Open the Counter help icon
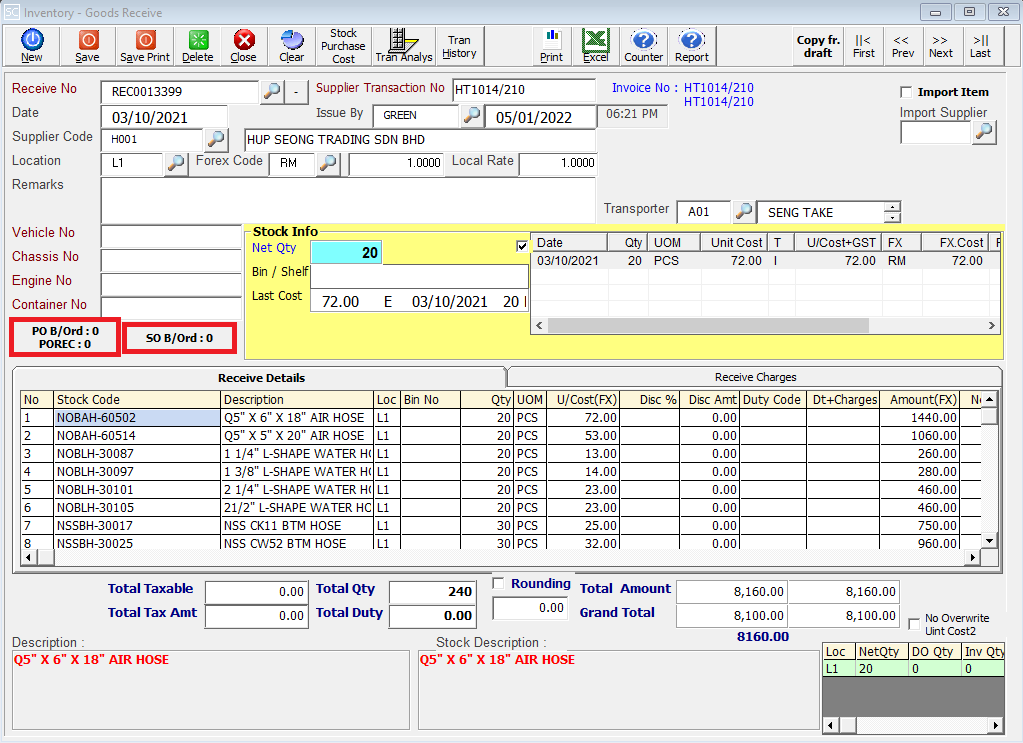The width and height of the screenshot is (1023, 743). pos(643,46)
